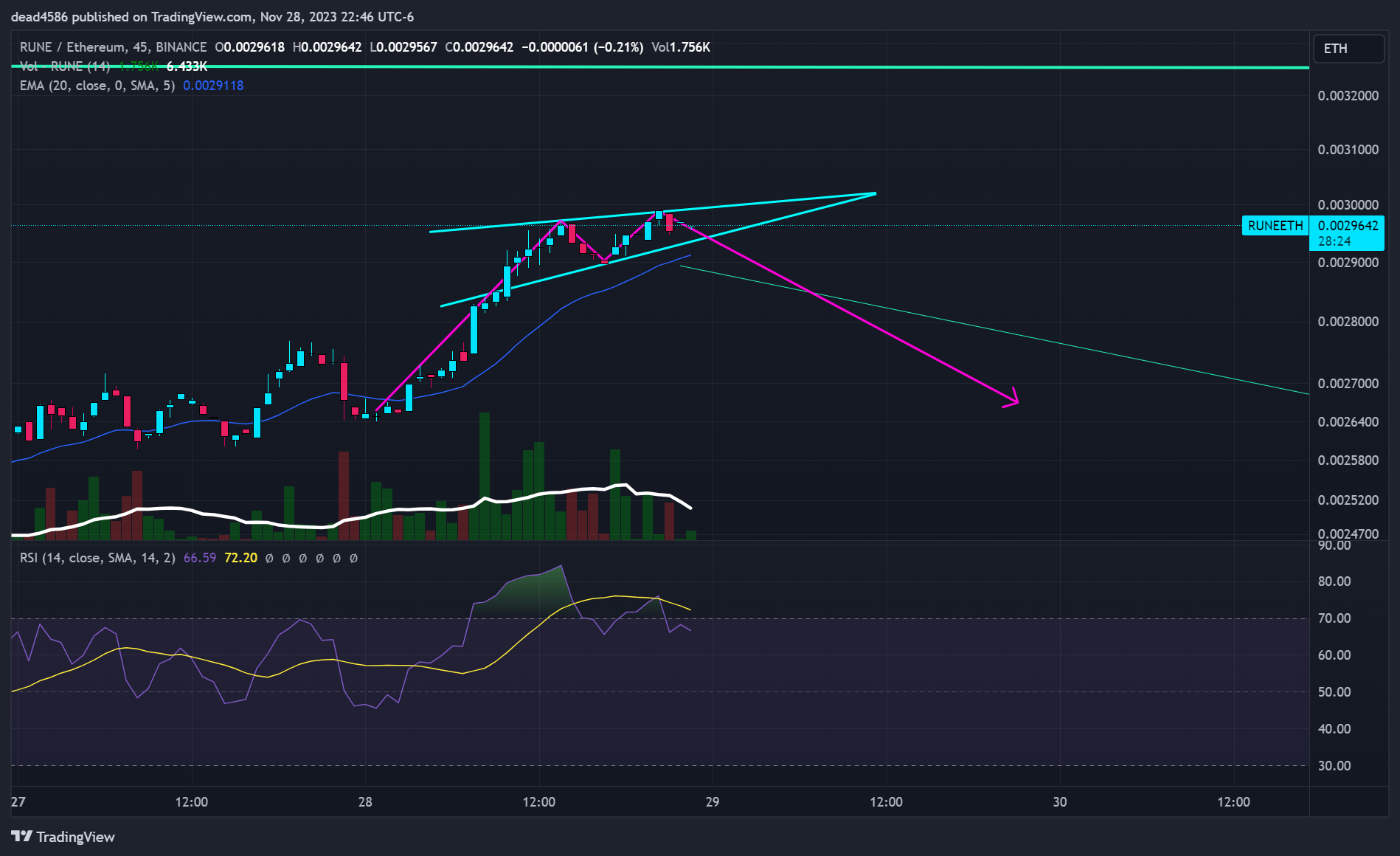Click the RSI 70.00 axis label
1400x856 pixels.
coord(1334,618)
